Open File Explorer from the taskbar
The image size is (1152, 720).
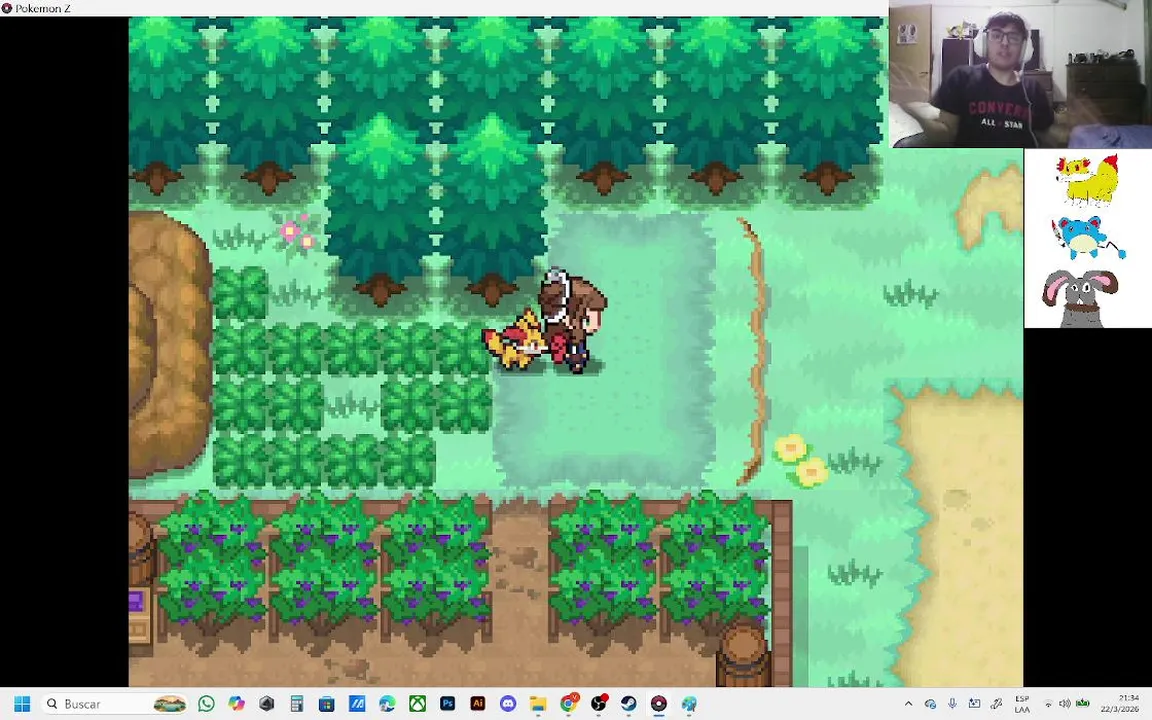coord(538,704)
